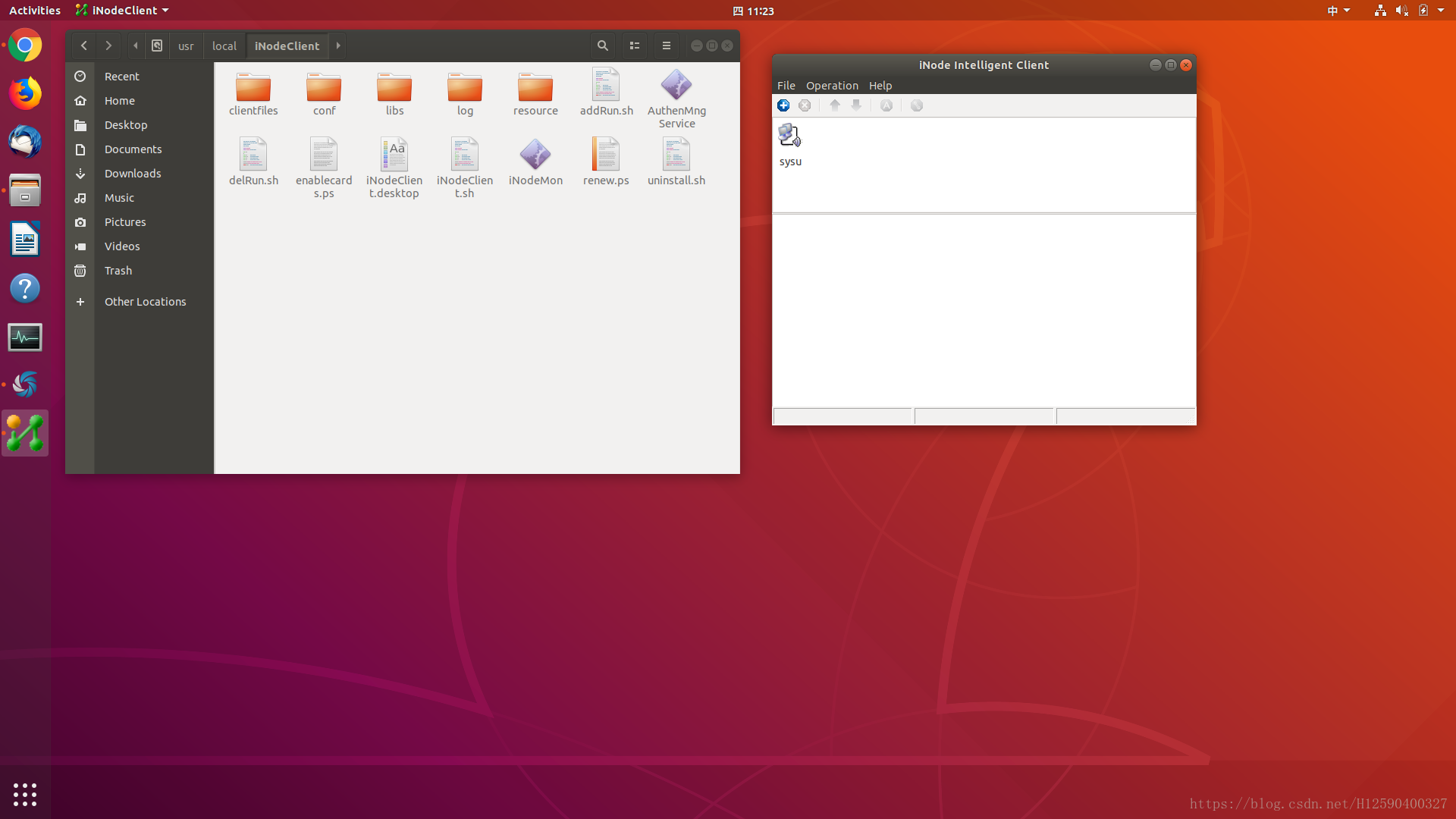Click the greyed wrench properties icon
1456x819 pixels.
(917, 105)
